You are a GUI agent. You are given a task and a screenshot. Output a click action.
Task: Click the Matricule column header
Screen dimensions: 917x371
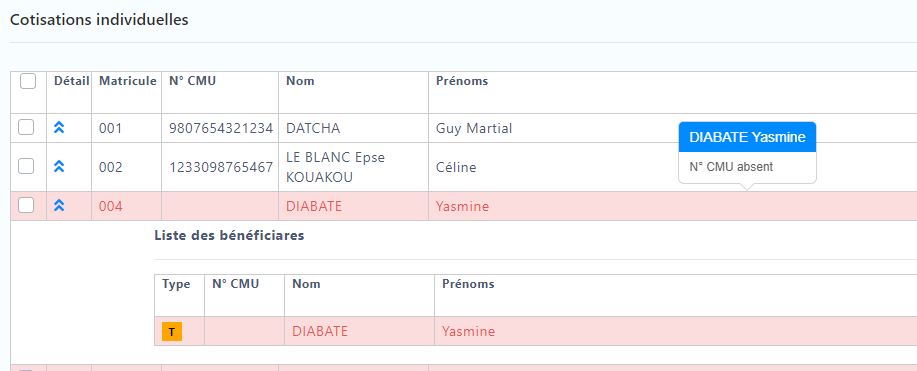[127, 81]
